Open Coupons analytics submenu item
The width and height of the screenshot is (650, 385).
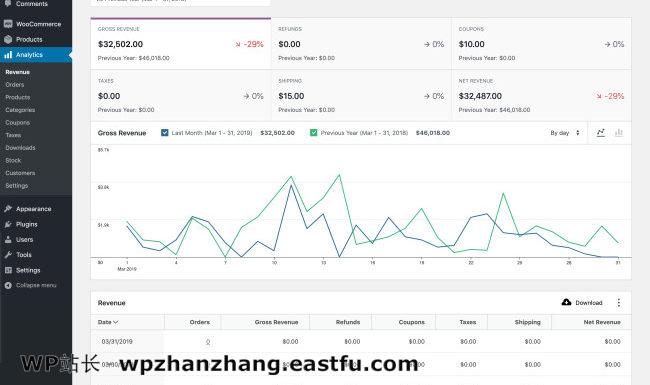(x=17, y=123)
